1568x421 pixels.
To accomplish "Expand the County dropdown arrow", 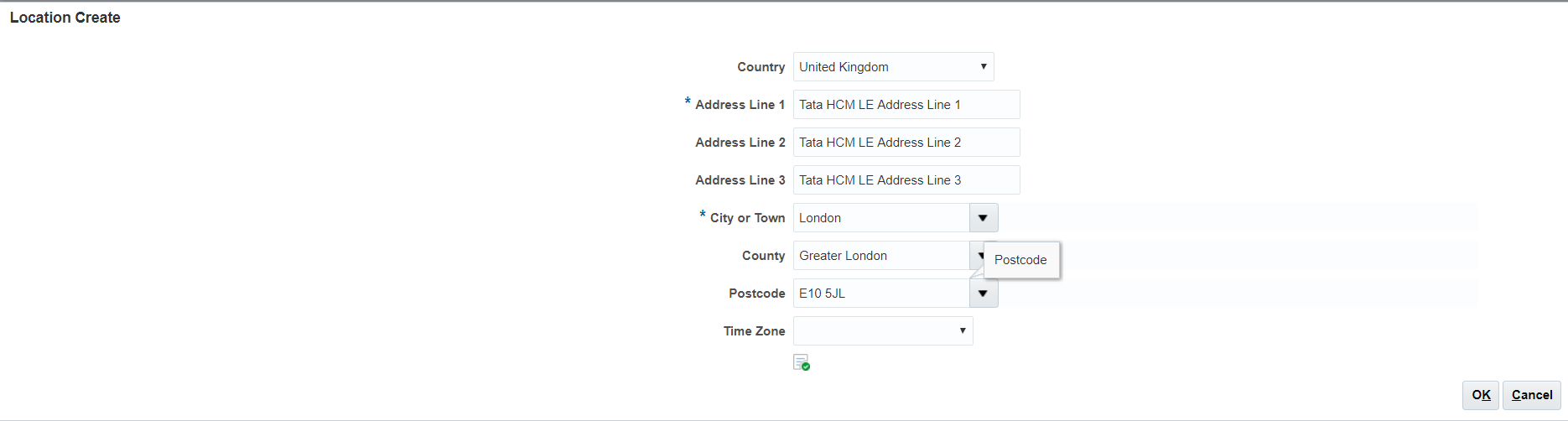I will [977, 255].
